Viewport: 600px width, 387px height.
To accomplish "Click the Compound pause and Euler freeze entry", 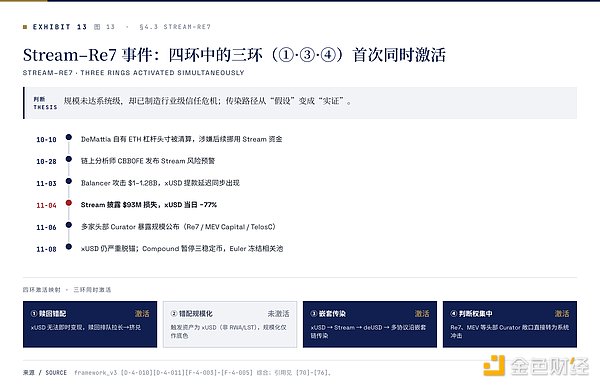I will click(182, 248).
